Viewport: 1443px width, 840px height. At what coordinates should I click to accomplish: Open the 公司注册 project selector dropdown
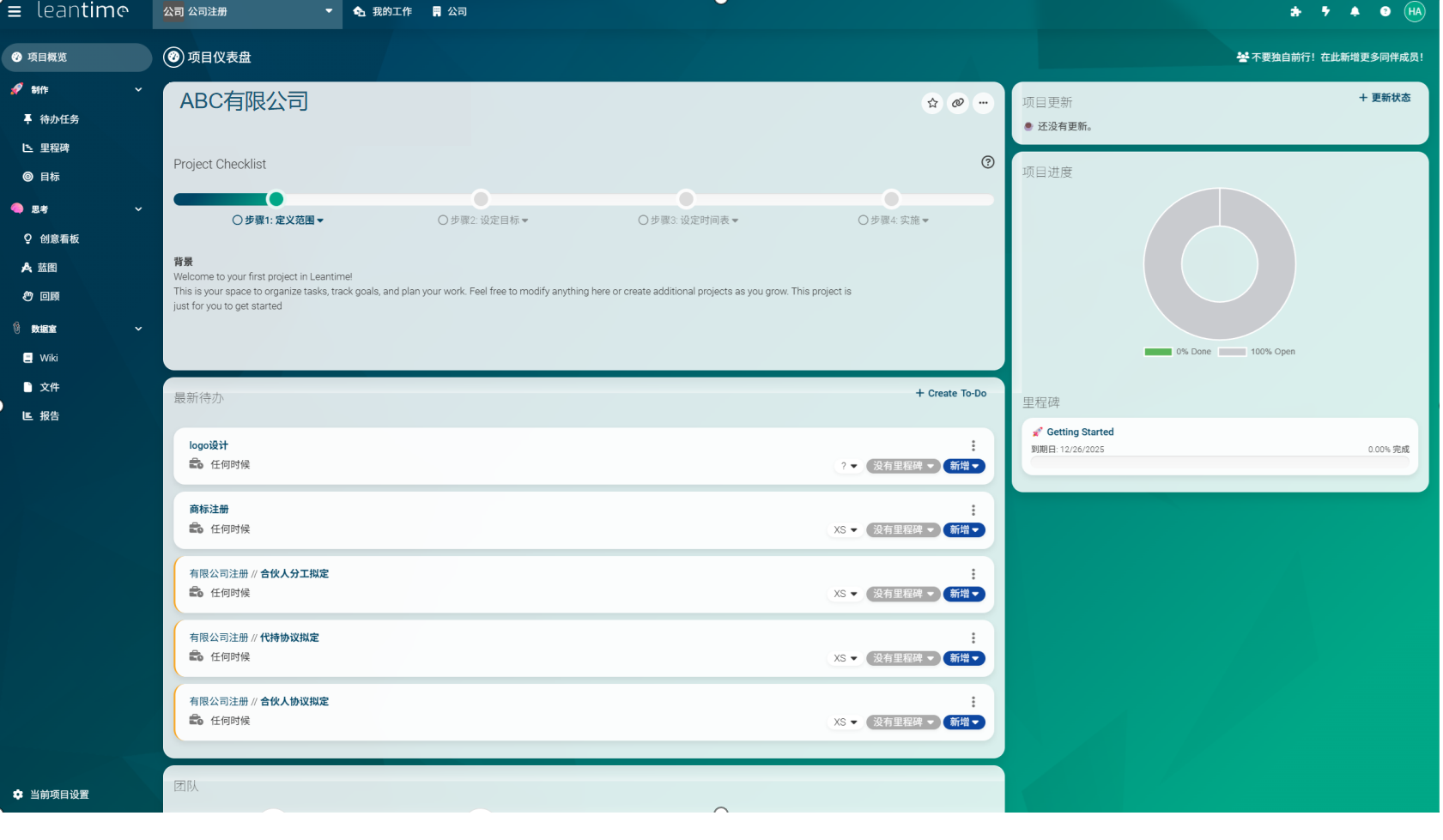tap(247, 12)
